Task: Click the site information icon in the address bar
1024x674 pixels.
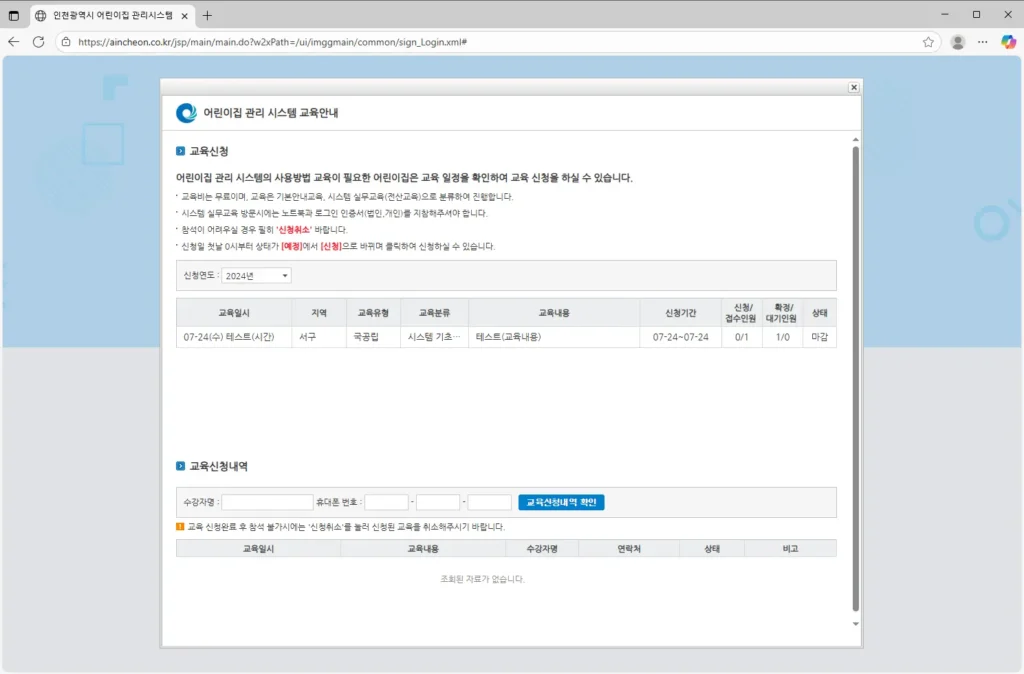Action: point(65,42)
